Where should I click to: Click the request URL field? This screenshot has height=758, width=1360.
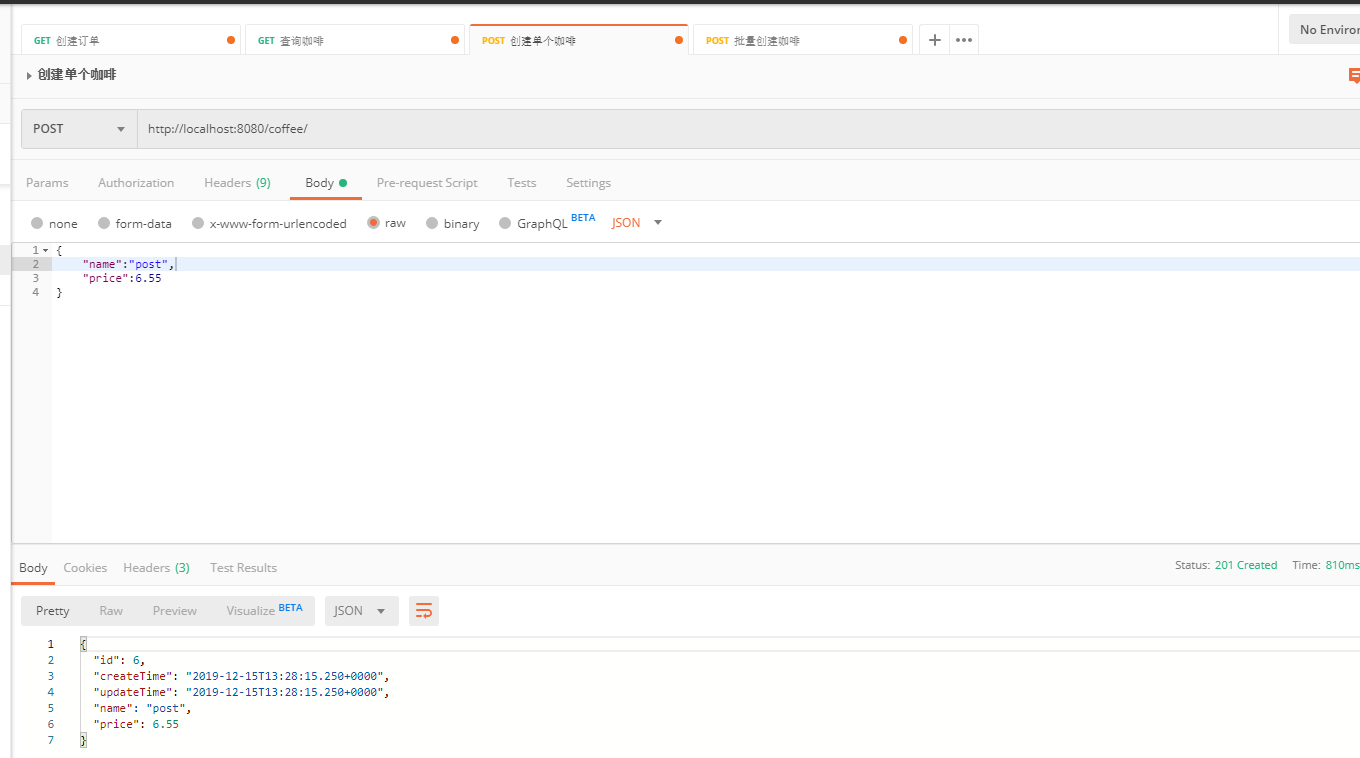pos(749,129)
